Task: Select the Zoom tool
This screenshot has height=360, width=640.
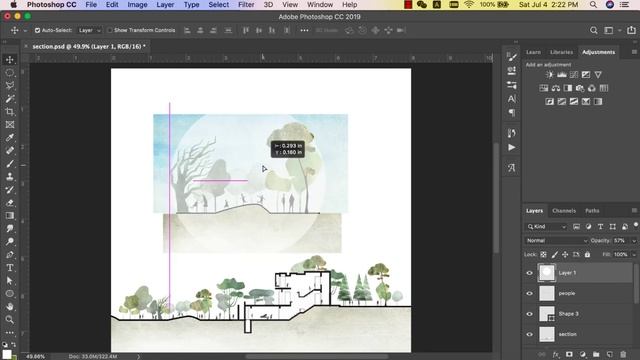Action: [10, 320]
